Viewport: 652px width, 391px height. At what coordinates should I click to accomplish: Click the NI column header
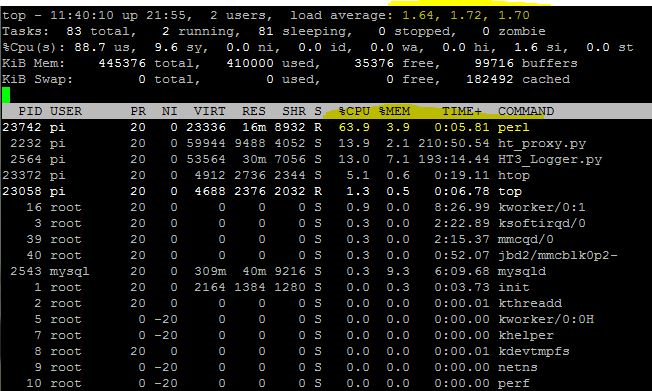tap(170, 111)
